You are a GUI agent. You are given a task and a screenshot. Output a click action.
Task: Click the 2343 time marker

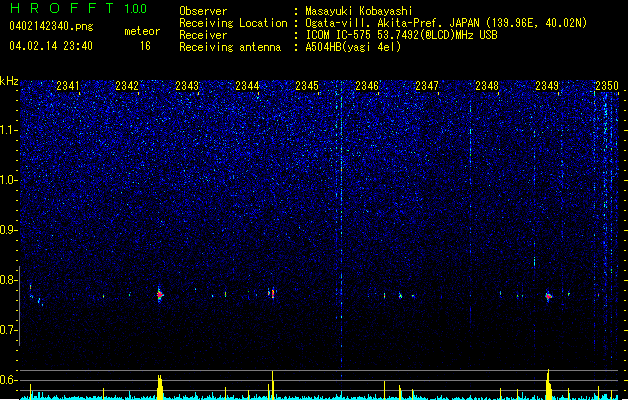point(187,86)
